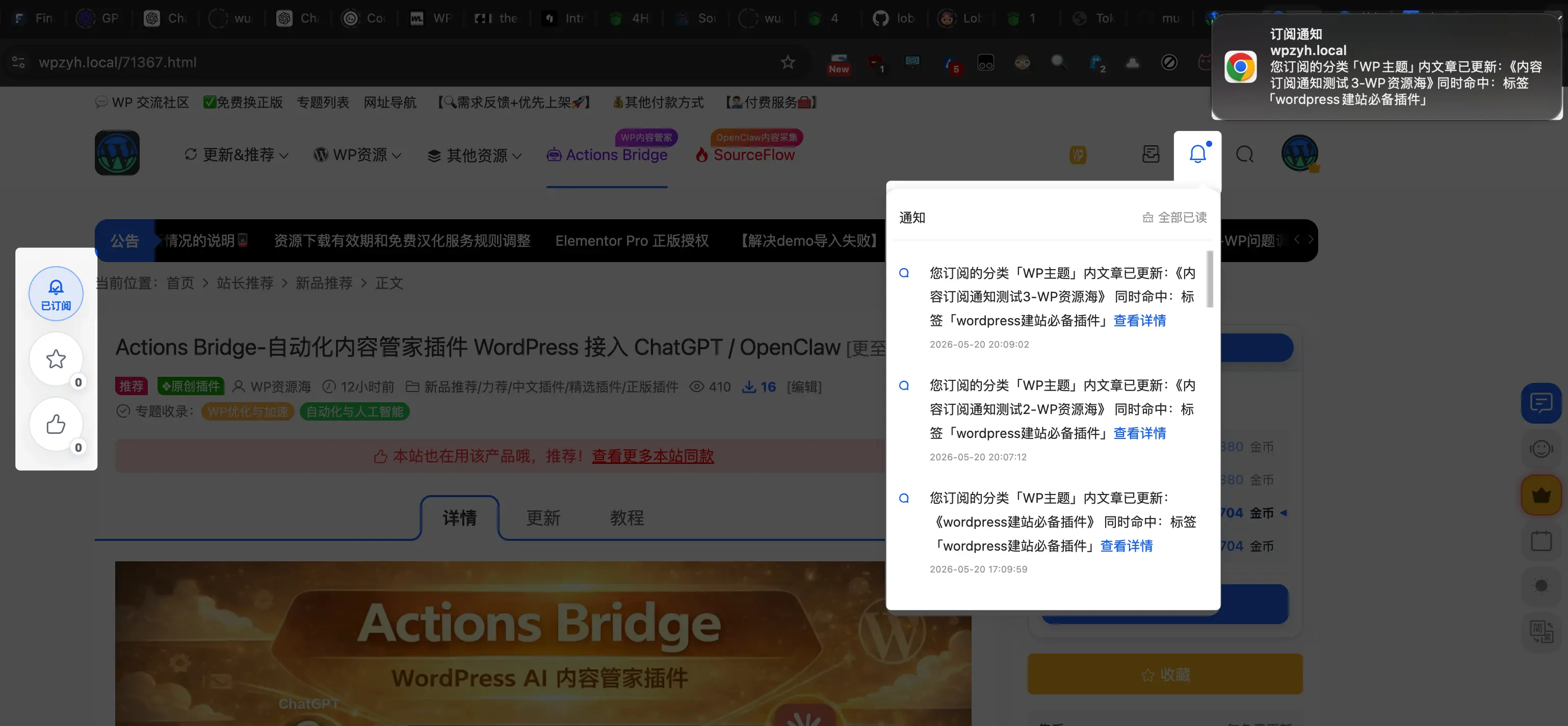This screenshot has height=726, width=1568.
Task: Open the VIP badge icon in header
Action: click(1078, 154)
